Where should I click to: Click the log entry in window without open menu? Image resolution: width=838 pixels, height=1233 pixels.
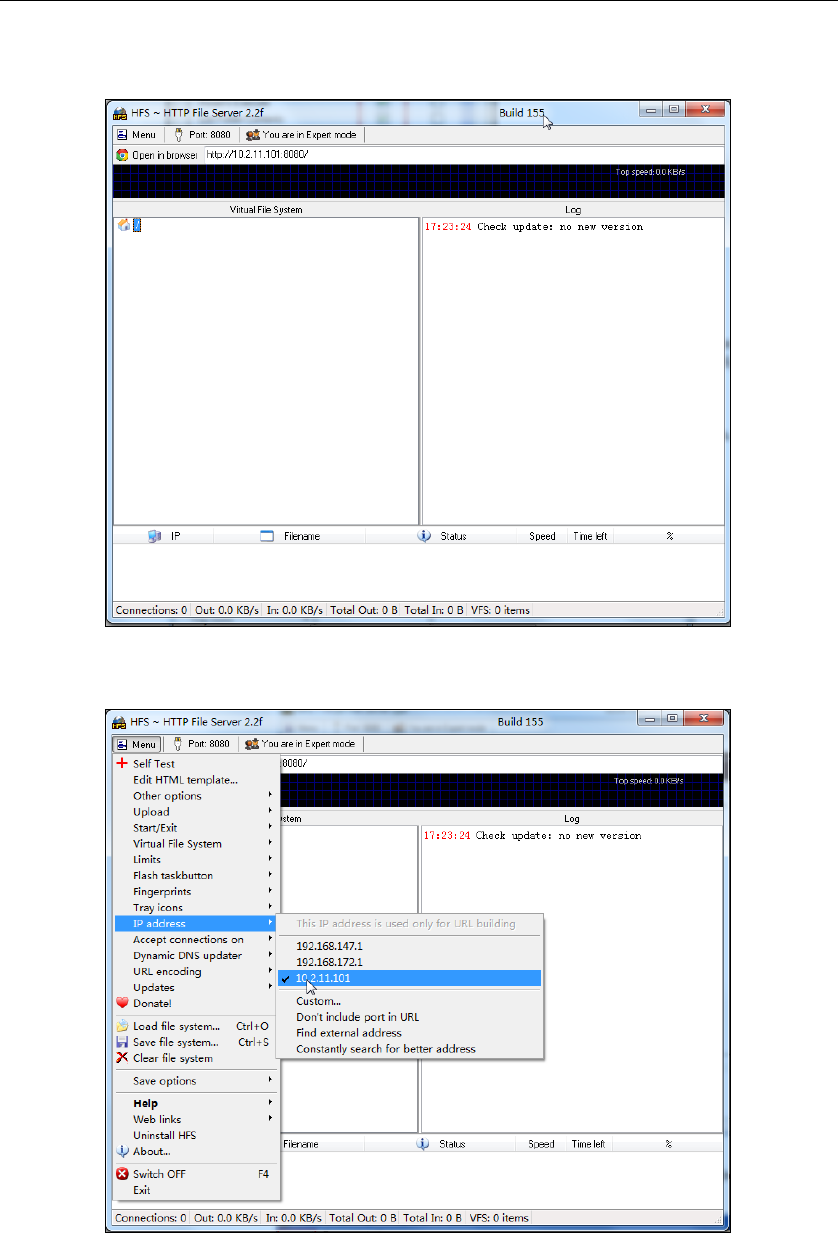point(534,227)
